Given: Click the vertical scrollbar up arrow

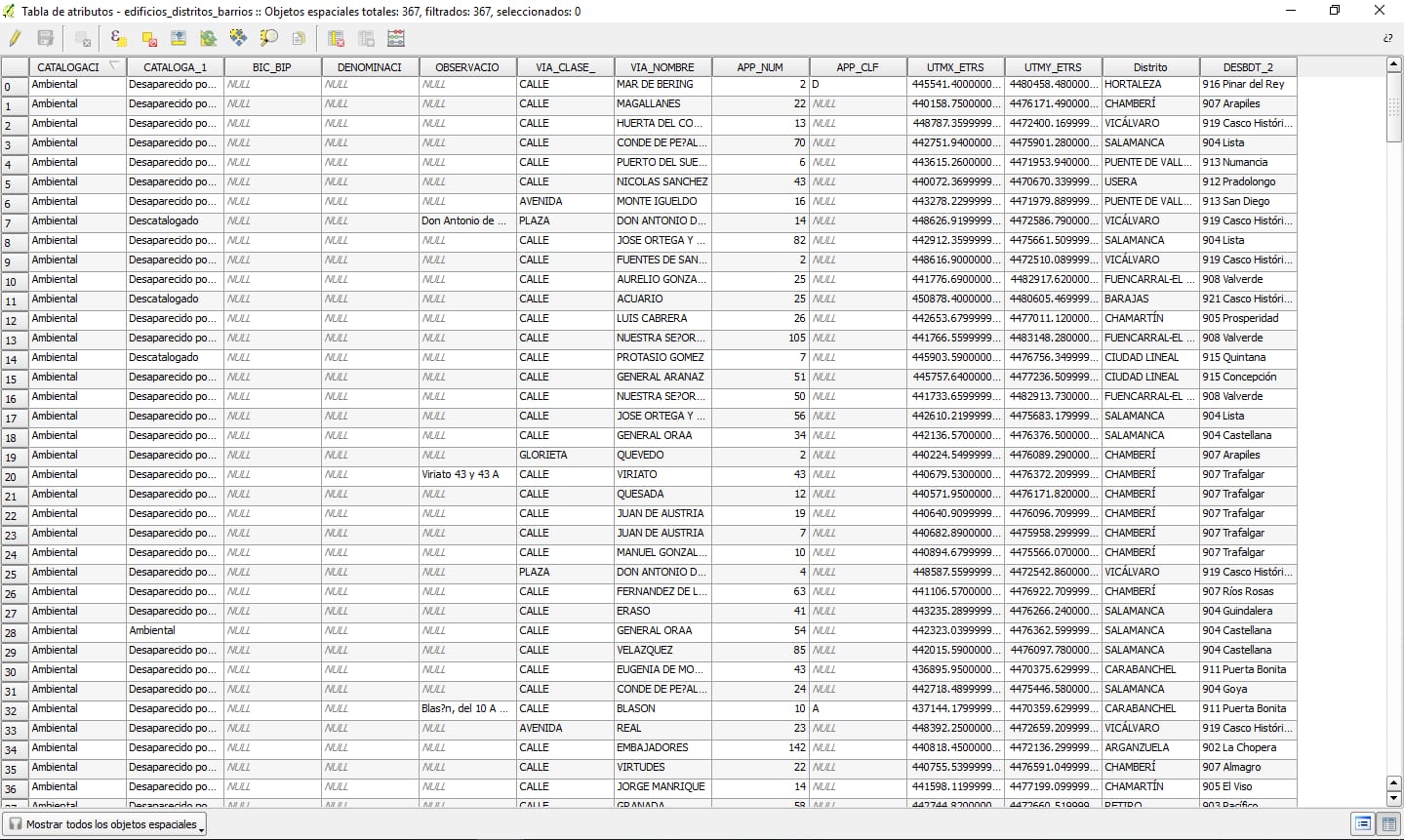Looking at the screenshot, I should 1394,65.
